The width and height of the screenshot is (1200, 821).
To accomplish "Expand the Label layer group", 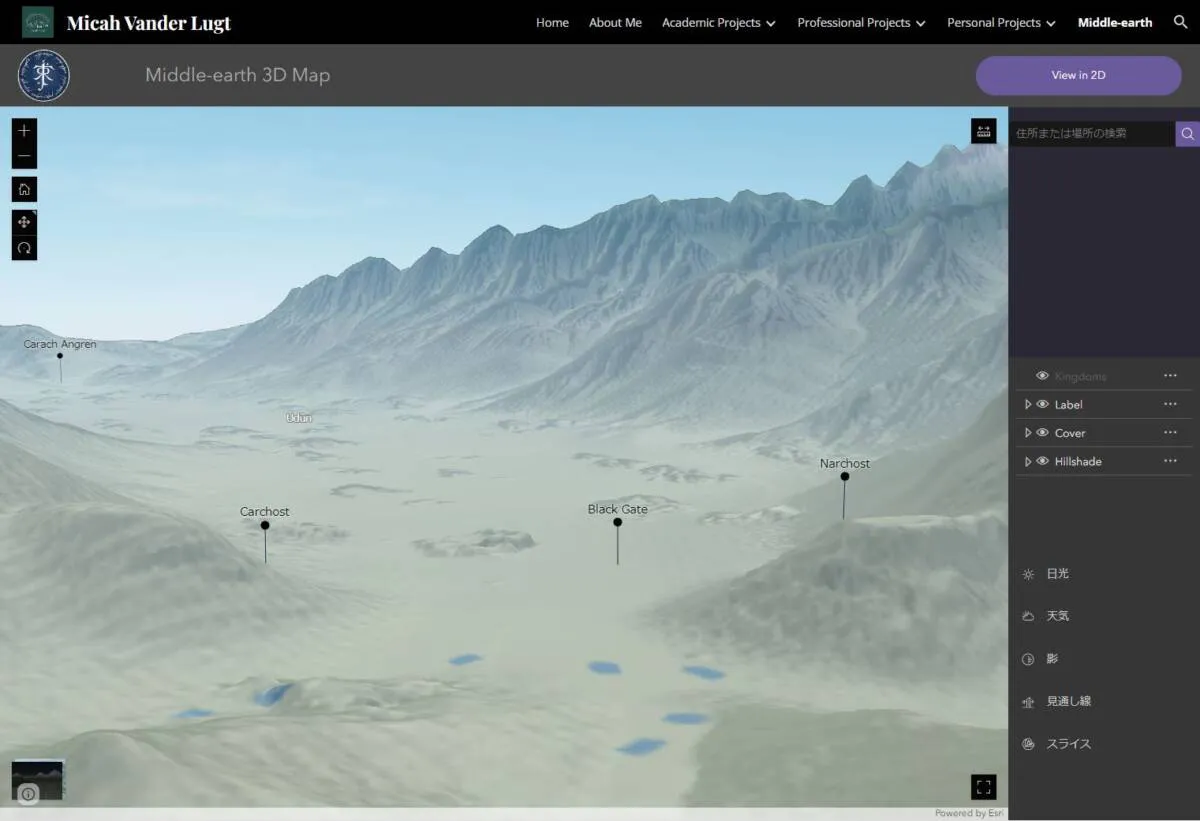I will (x=1027, y=404).
